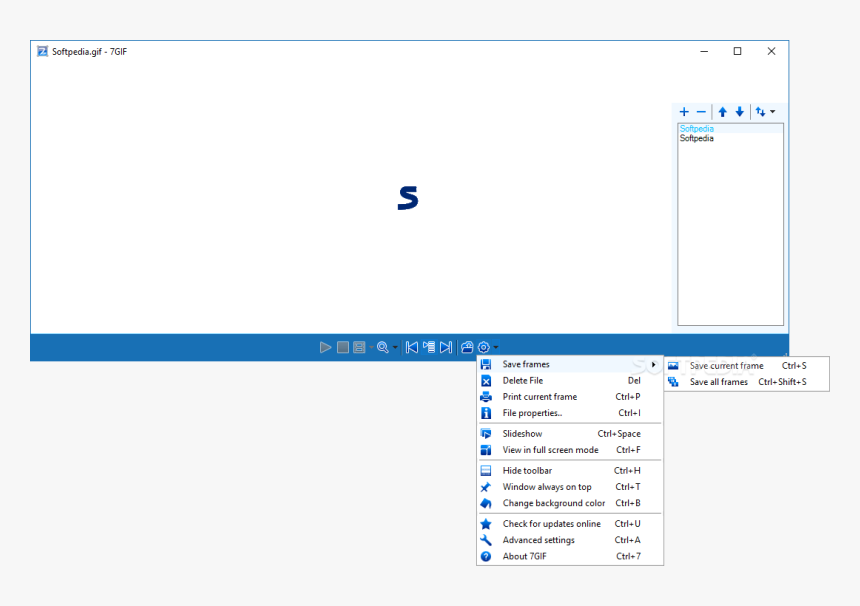Click the open file folder icon
Screen dimensions: 860x606
[x=467, y=347]
